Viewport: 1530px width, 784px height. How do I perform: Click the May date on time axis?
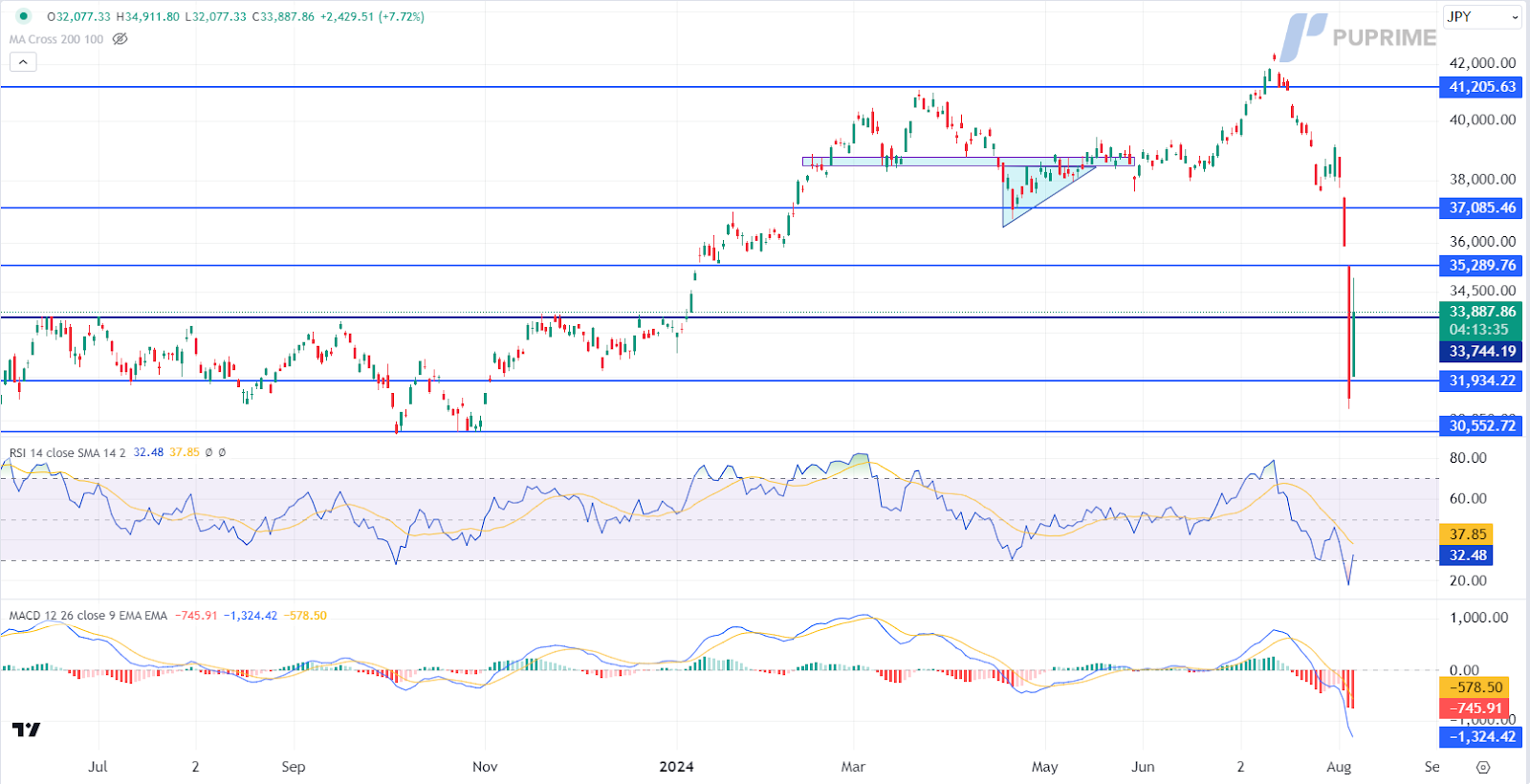(1045, 767)
